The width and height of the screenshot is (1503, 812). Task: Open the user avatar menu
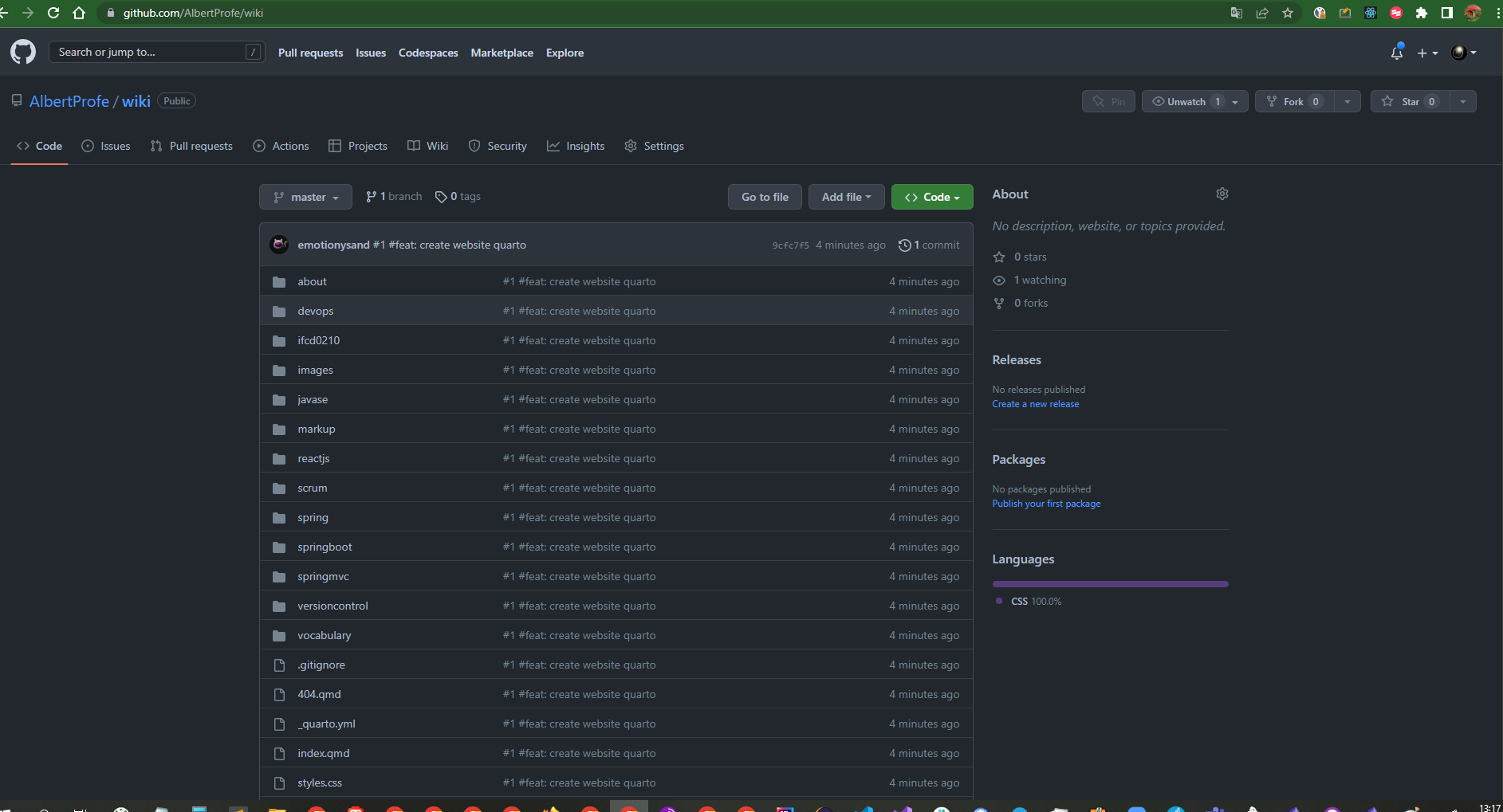pos(1464,53)
